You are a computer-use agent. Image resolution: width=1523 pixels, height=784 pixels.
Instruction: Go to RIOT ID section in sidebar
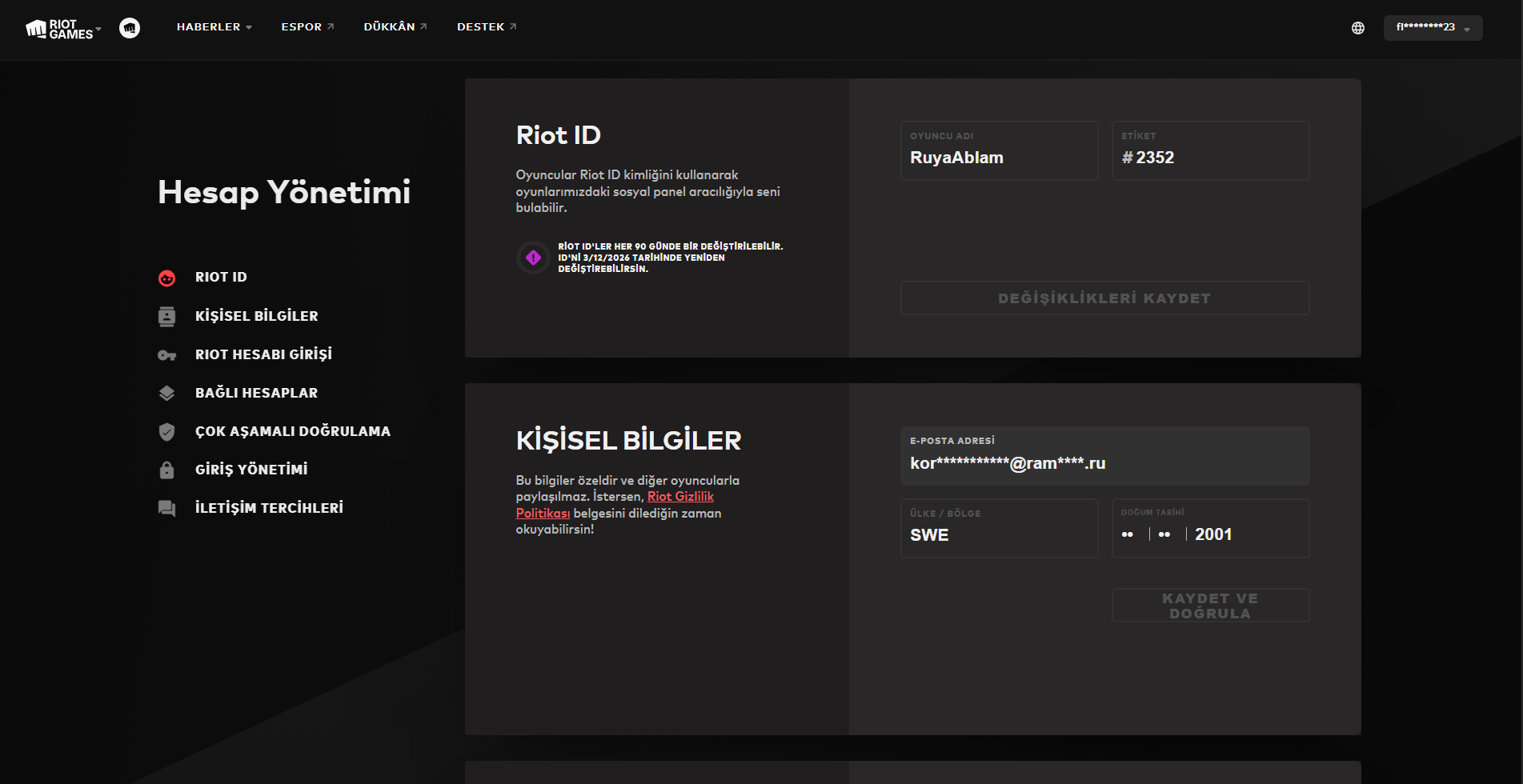point(221,278)
